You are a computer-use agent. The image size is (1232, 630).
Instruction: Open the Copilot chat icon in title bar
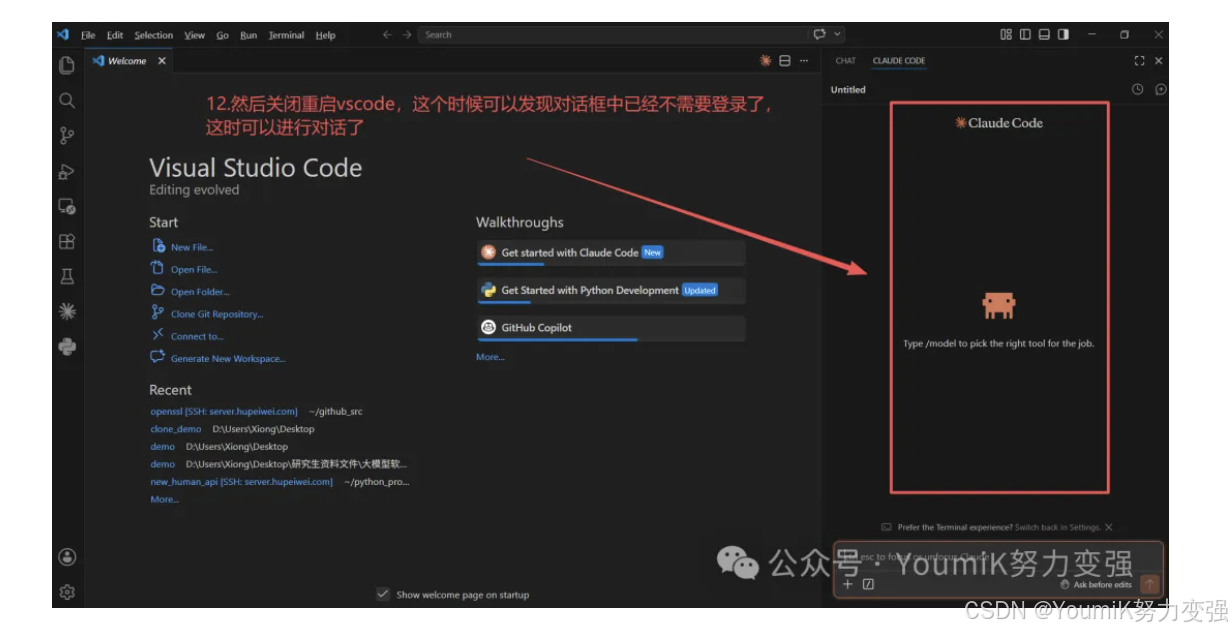tap(820, 34)
